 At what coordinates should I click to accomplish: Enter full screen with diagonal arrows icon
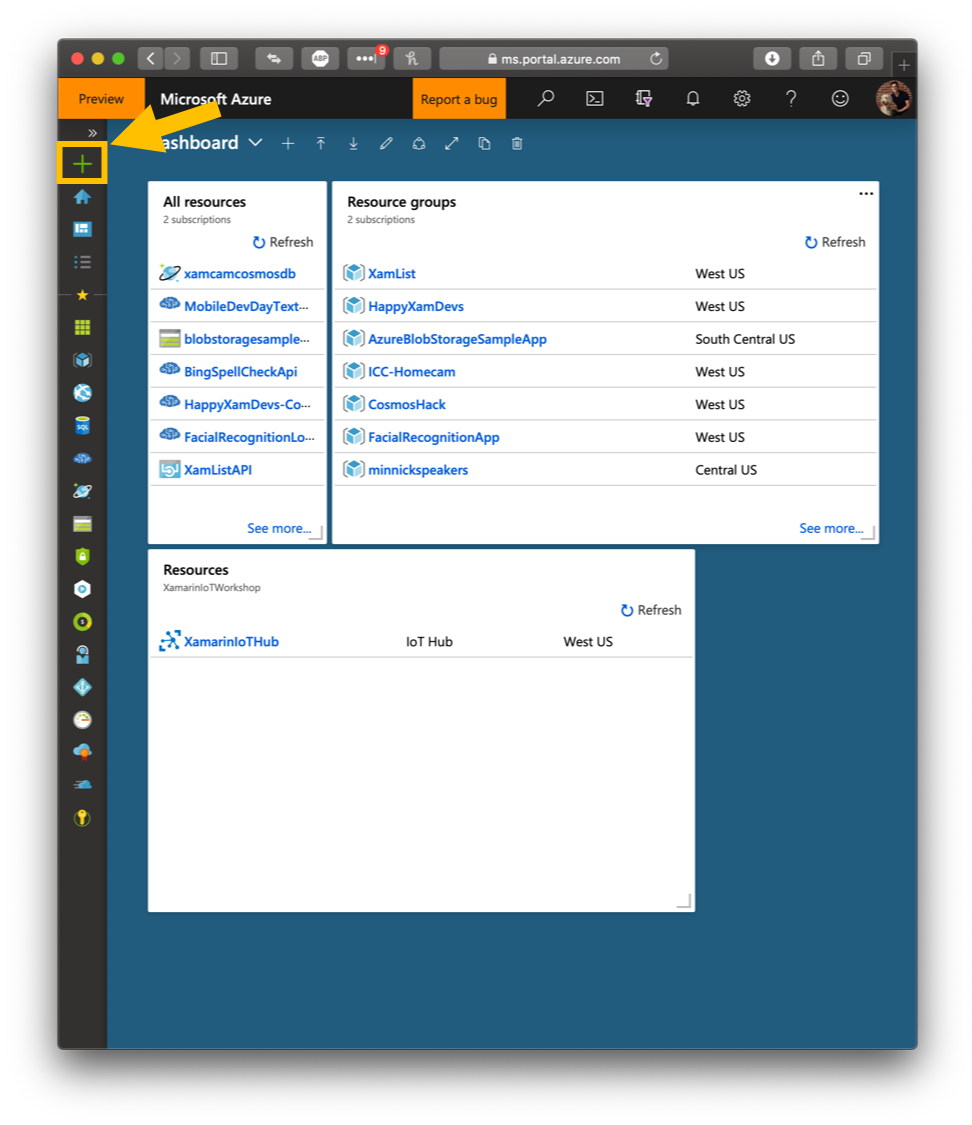(451, 143)
